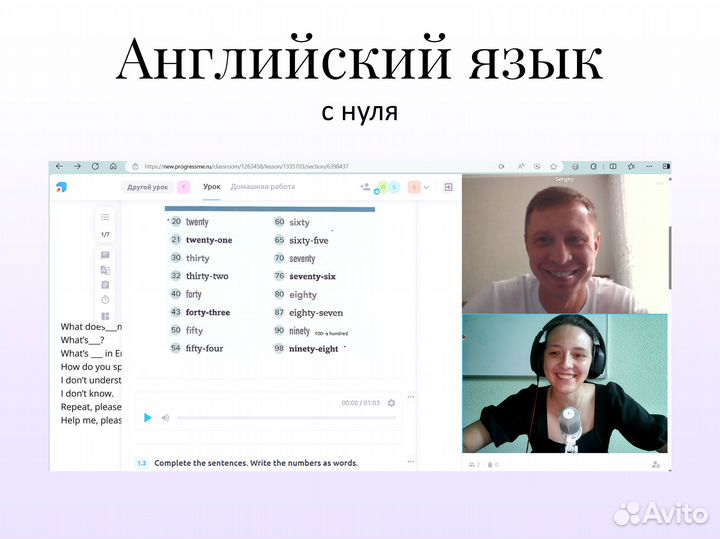Open the browser three-dot settings menu

click(x=649, y=166)
